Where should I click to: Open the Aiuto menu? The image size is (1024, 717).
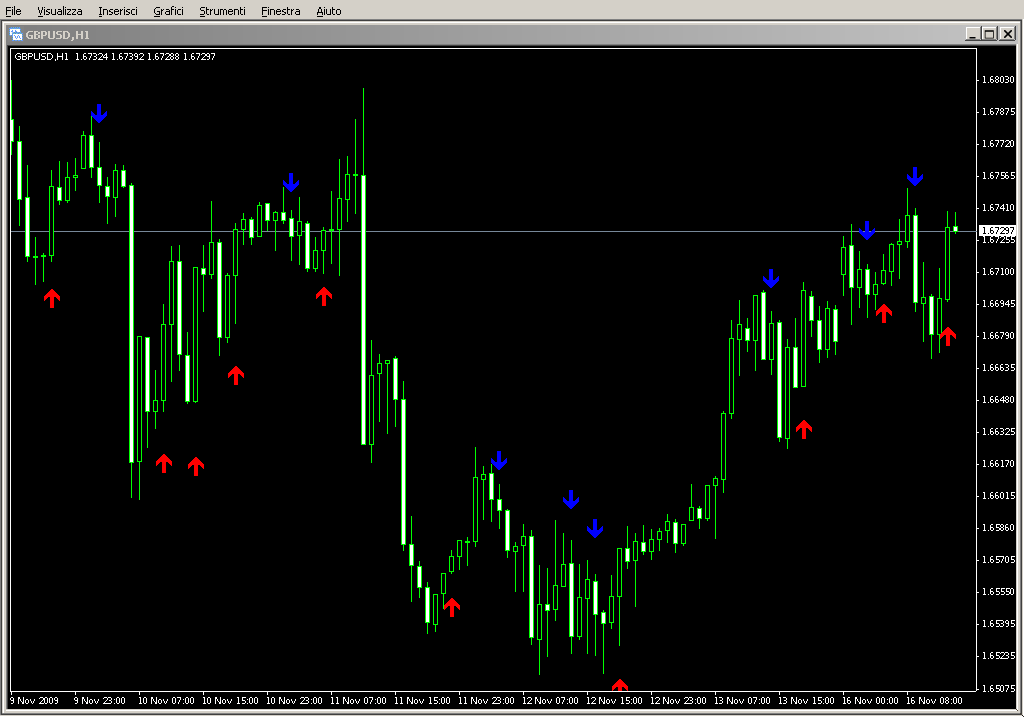tap(328, 11)
